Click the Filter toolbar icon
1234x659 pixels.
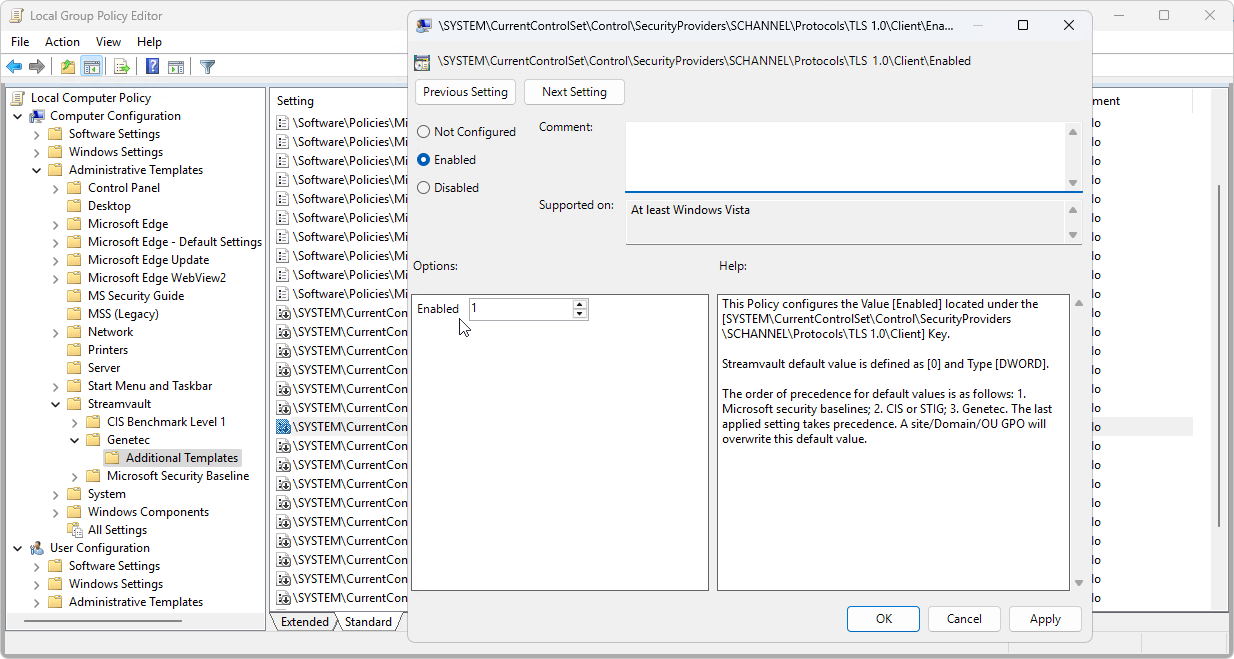coord(207,67)
